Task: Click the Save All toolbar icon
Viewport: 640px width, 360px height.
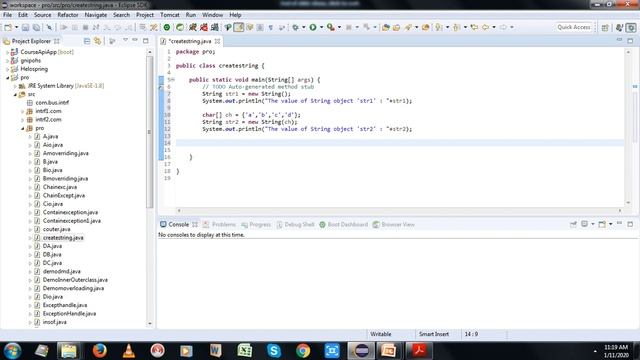Action: pos(36,27)
